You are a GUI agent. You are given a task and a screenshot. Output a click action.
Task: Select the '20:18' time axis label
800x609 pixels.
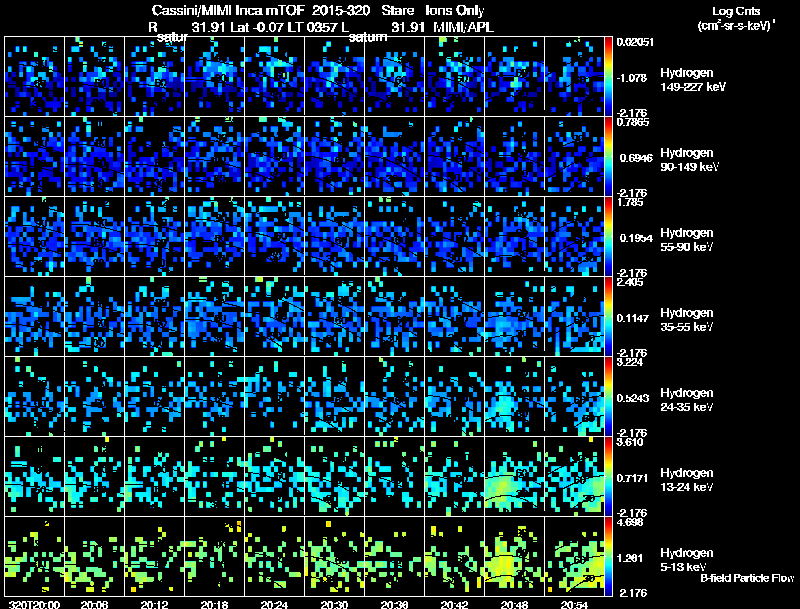214,604
